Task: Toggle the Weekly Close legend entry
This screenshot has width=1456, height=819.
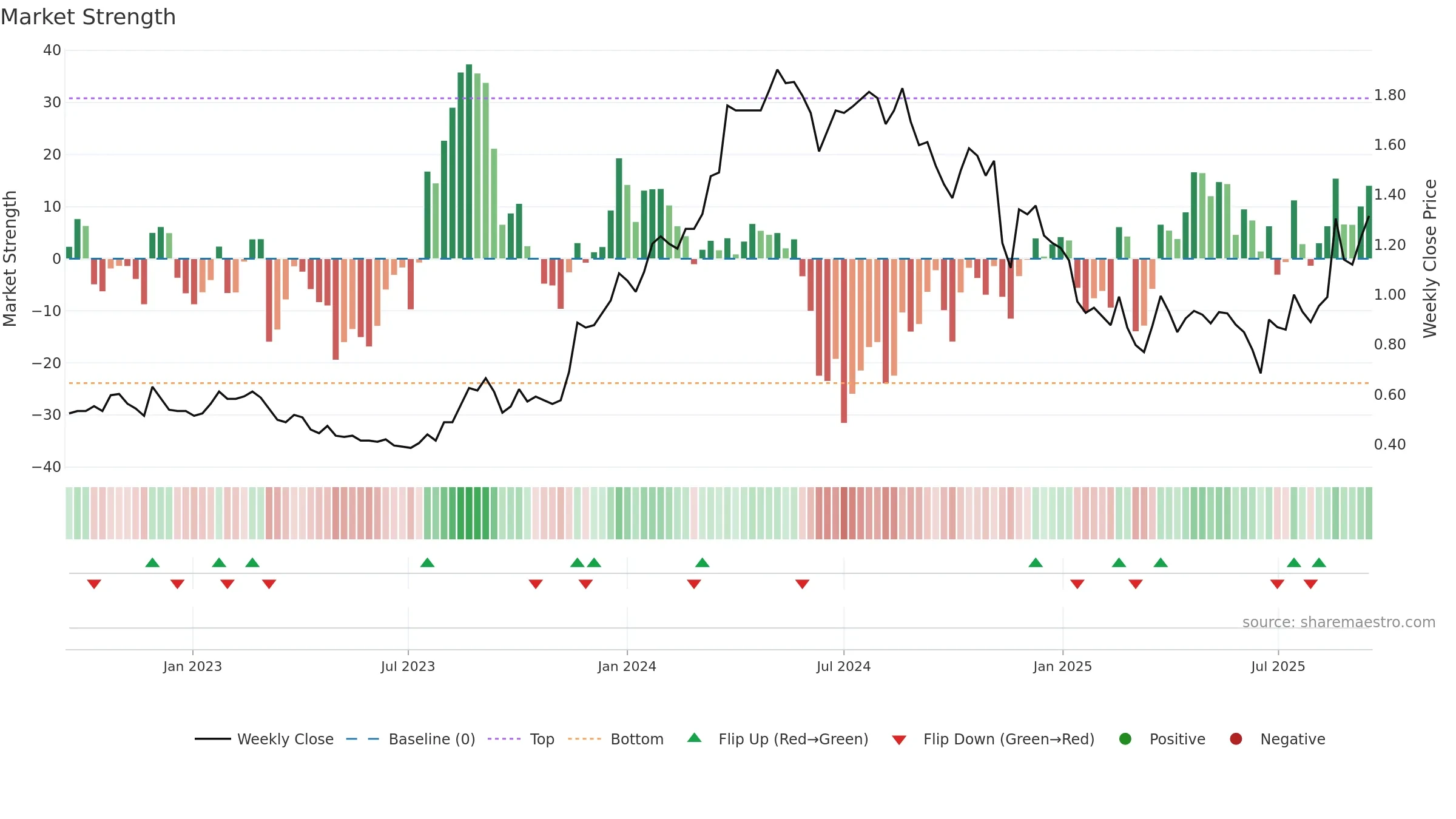Action: pyautogui.click(x=264, y=739)
